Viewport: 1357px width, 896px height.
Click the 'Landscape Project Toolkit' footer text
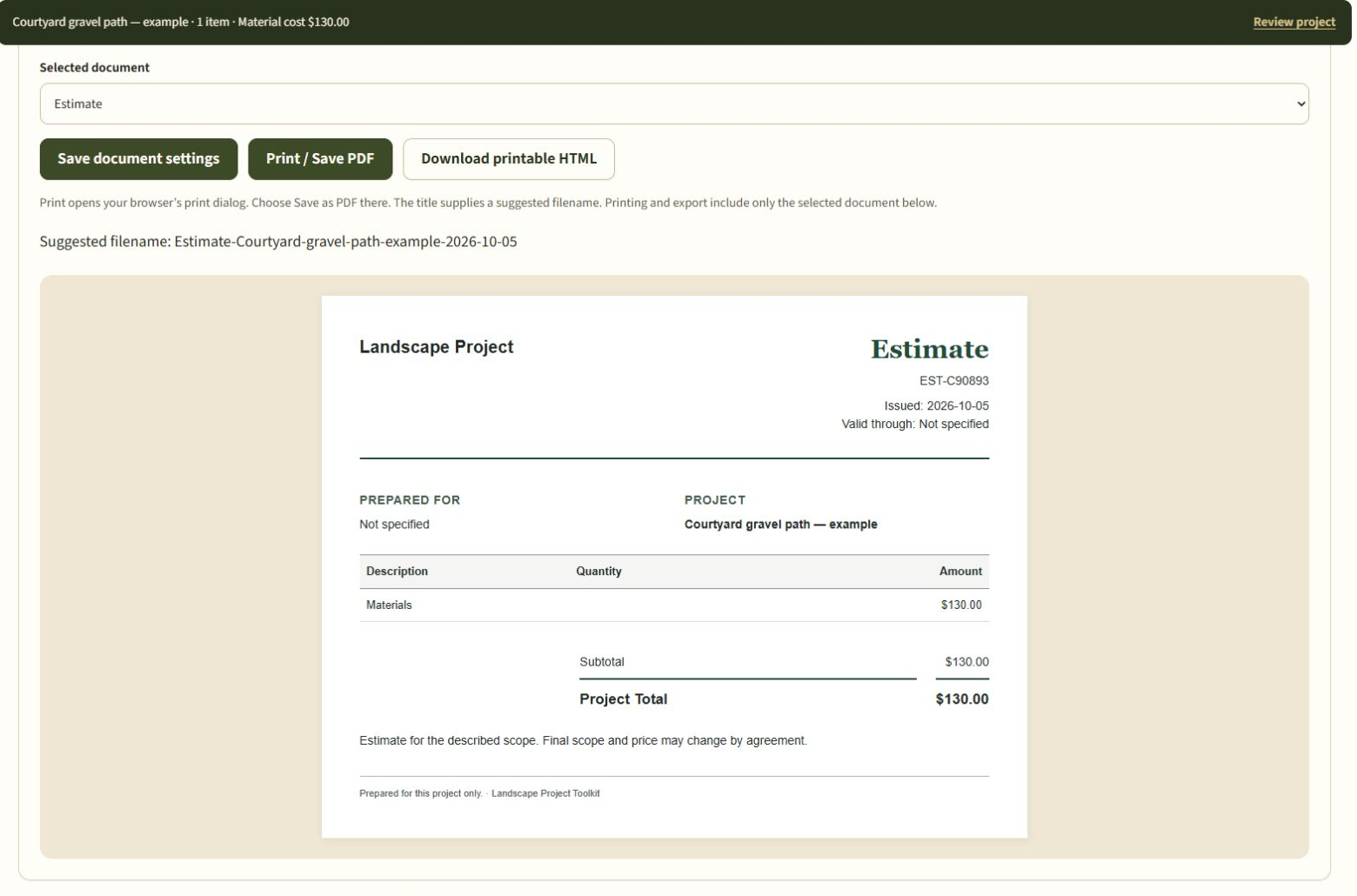[x=545, y=793]
